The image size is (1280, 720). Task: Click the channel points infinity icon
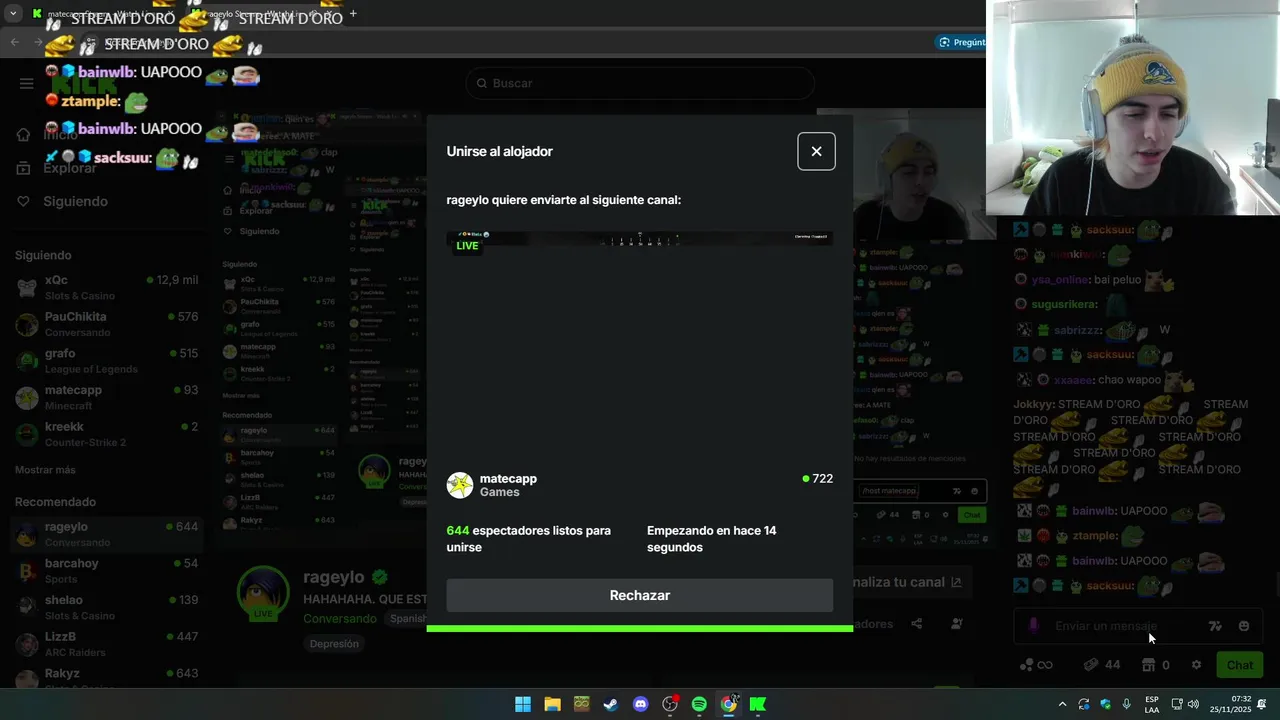(x=1036, y=665)
